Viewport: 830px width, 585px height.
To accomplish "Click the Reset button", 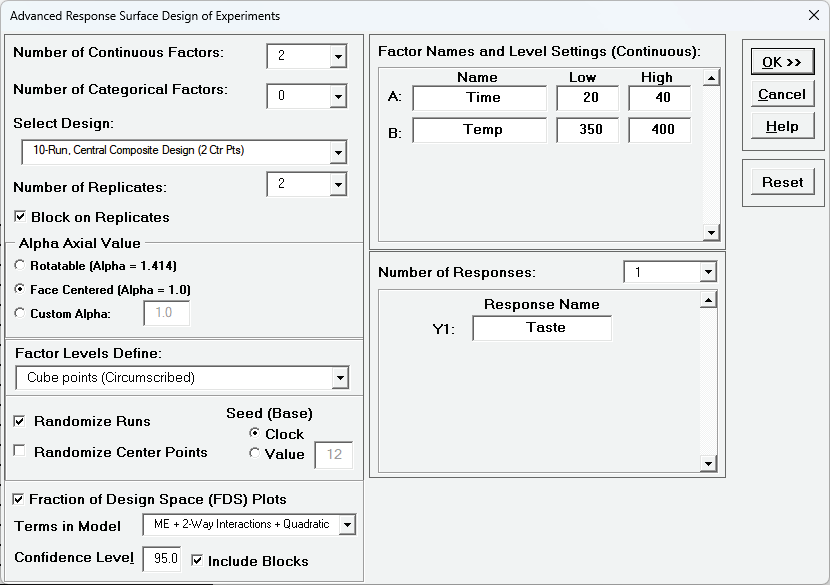I will (x=781, y=181).
